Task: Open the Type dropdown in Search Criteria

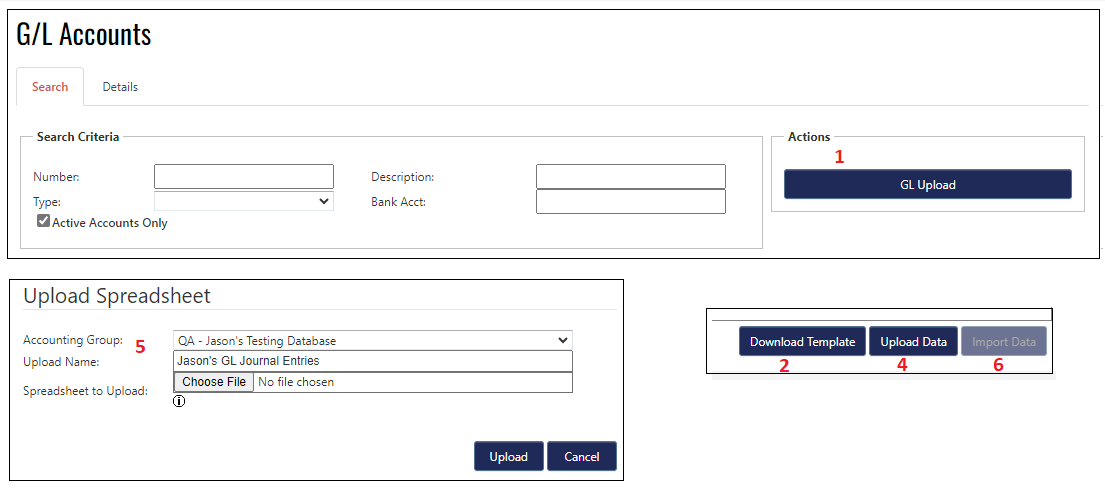Action: (243, 201)
